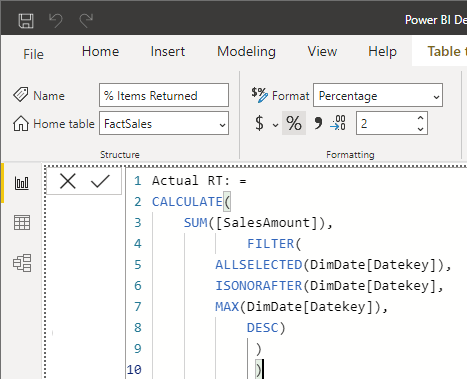This screenshot has height=379, width=467.
Task: Open the Format Percentage dropdown
Action: 378,96
